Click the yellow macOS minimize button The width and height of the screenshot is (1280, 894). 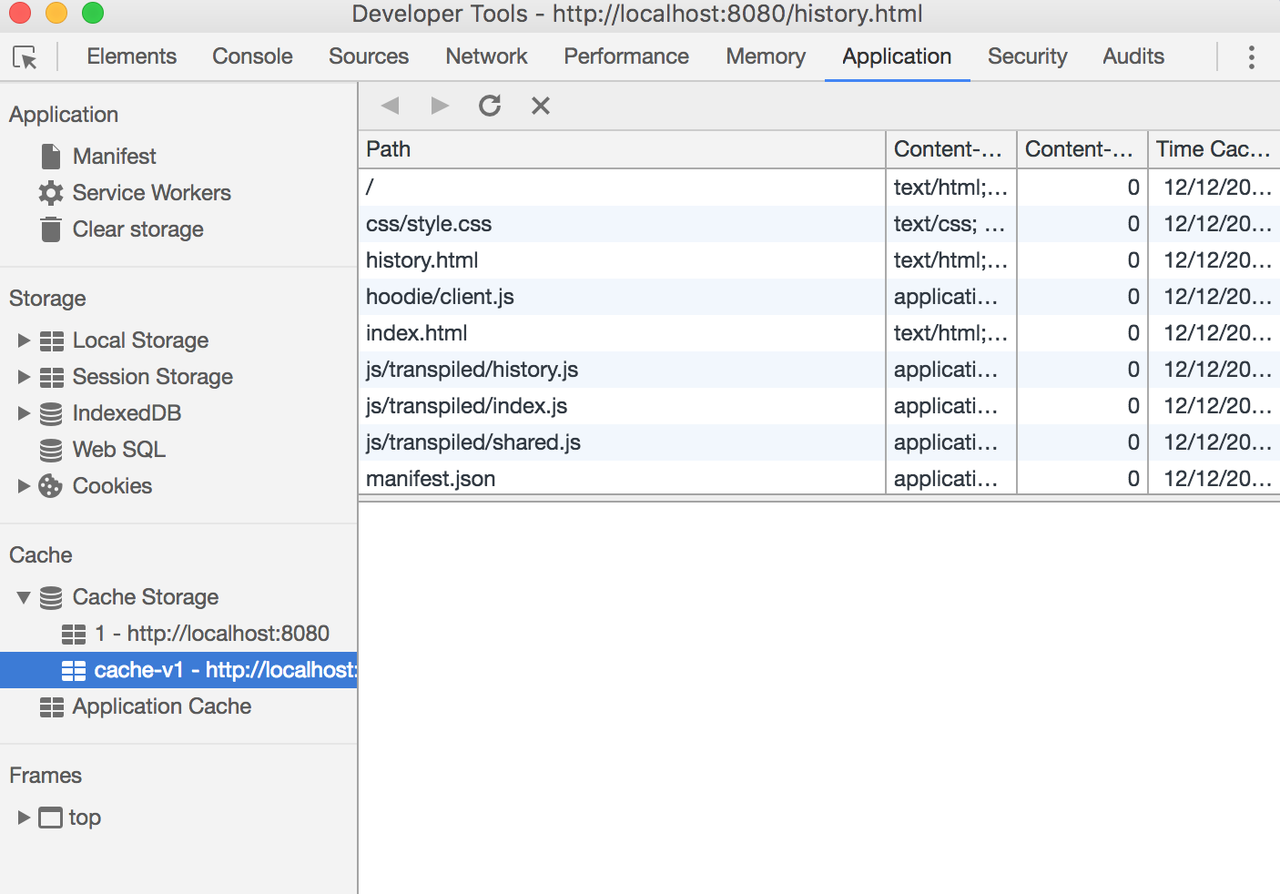(x=56, y=14)
